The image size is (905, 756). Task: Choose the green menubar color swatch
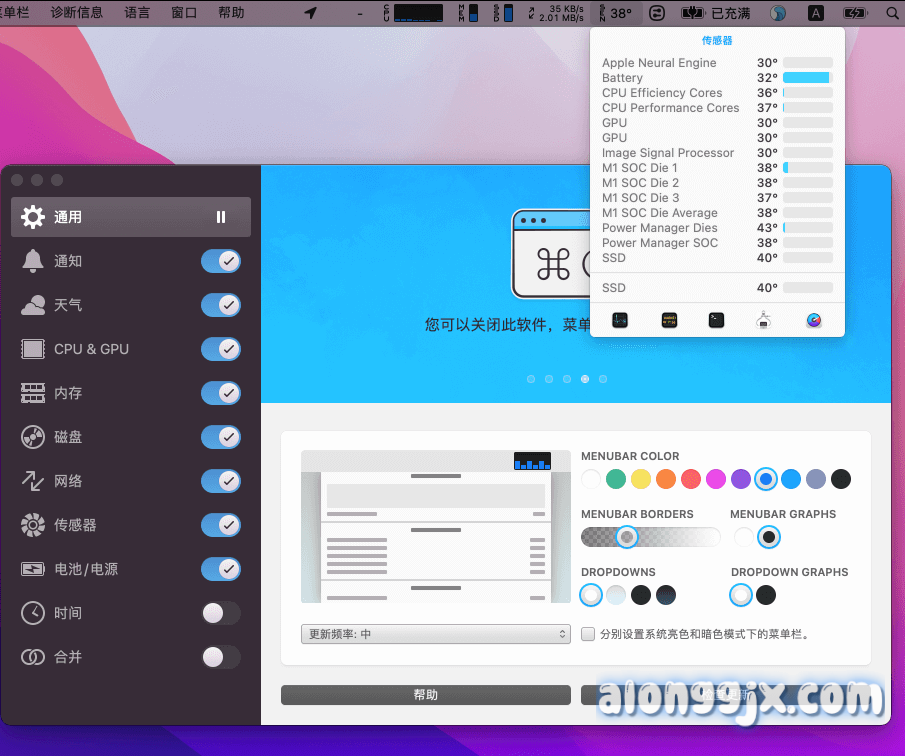616,479
